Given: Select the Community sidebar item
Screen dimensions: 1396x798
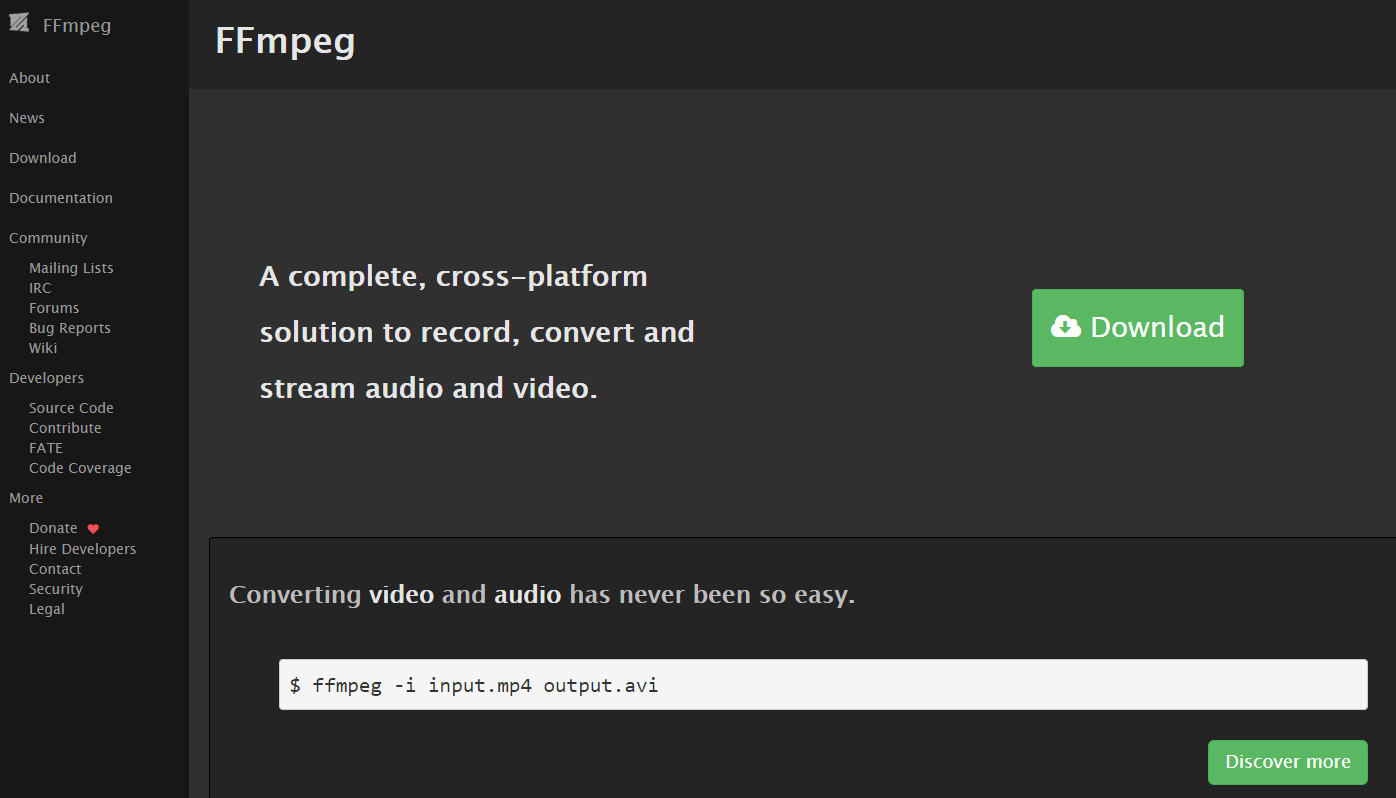Looking at the screenshot, I should [48, 238].
